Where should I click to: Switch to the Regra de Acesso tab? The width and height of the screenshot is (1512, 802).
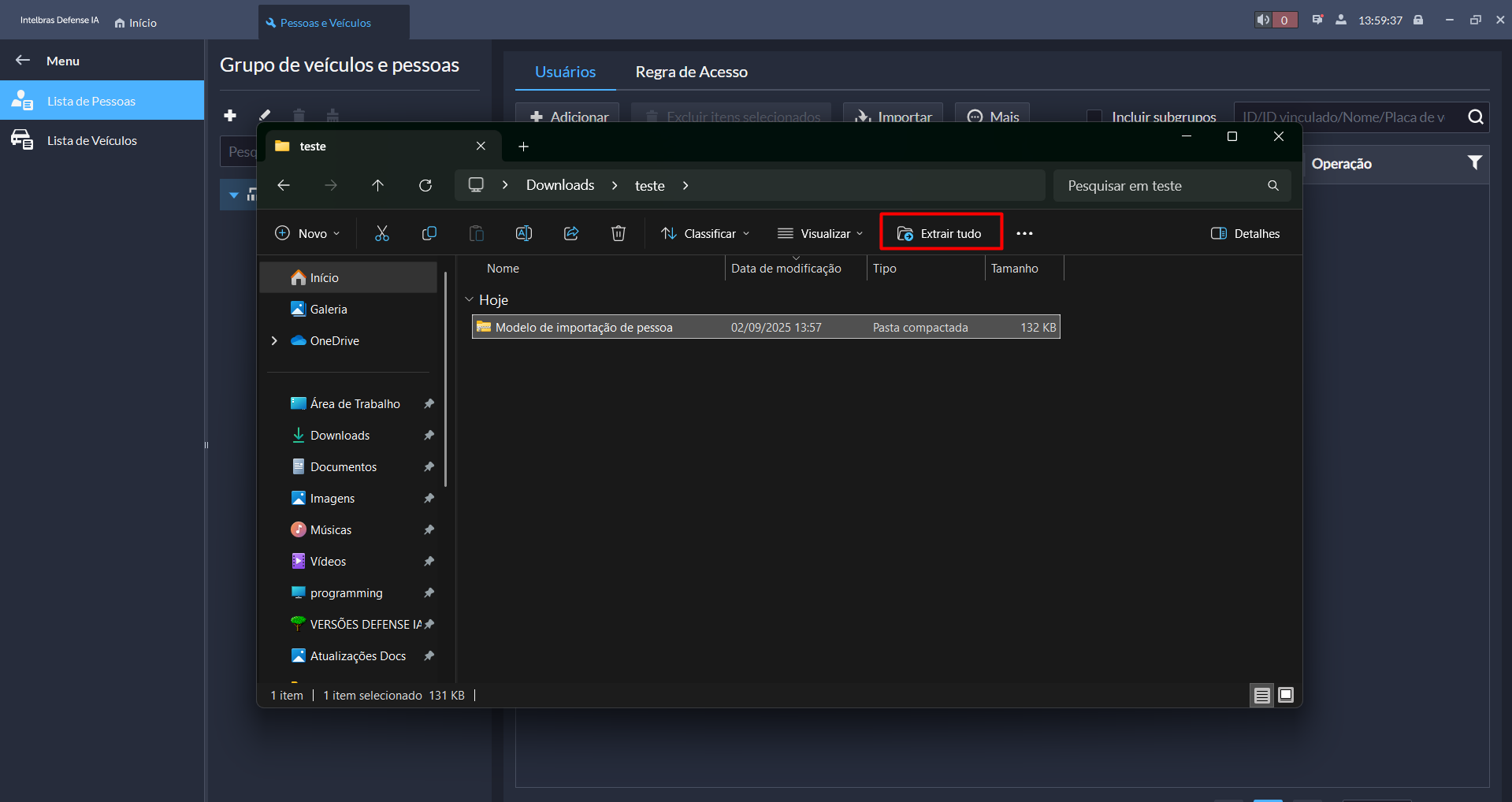coord(691,72)
